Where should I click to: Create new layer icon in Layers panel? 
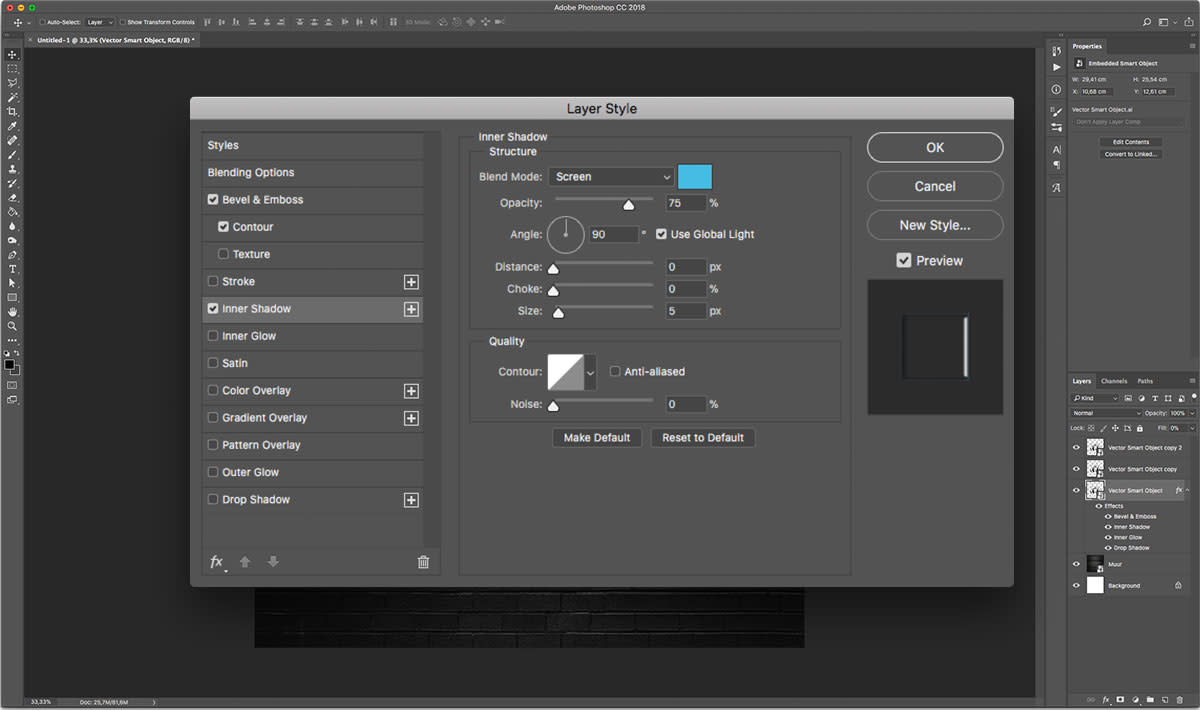click(x=1165, y=699)
